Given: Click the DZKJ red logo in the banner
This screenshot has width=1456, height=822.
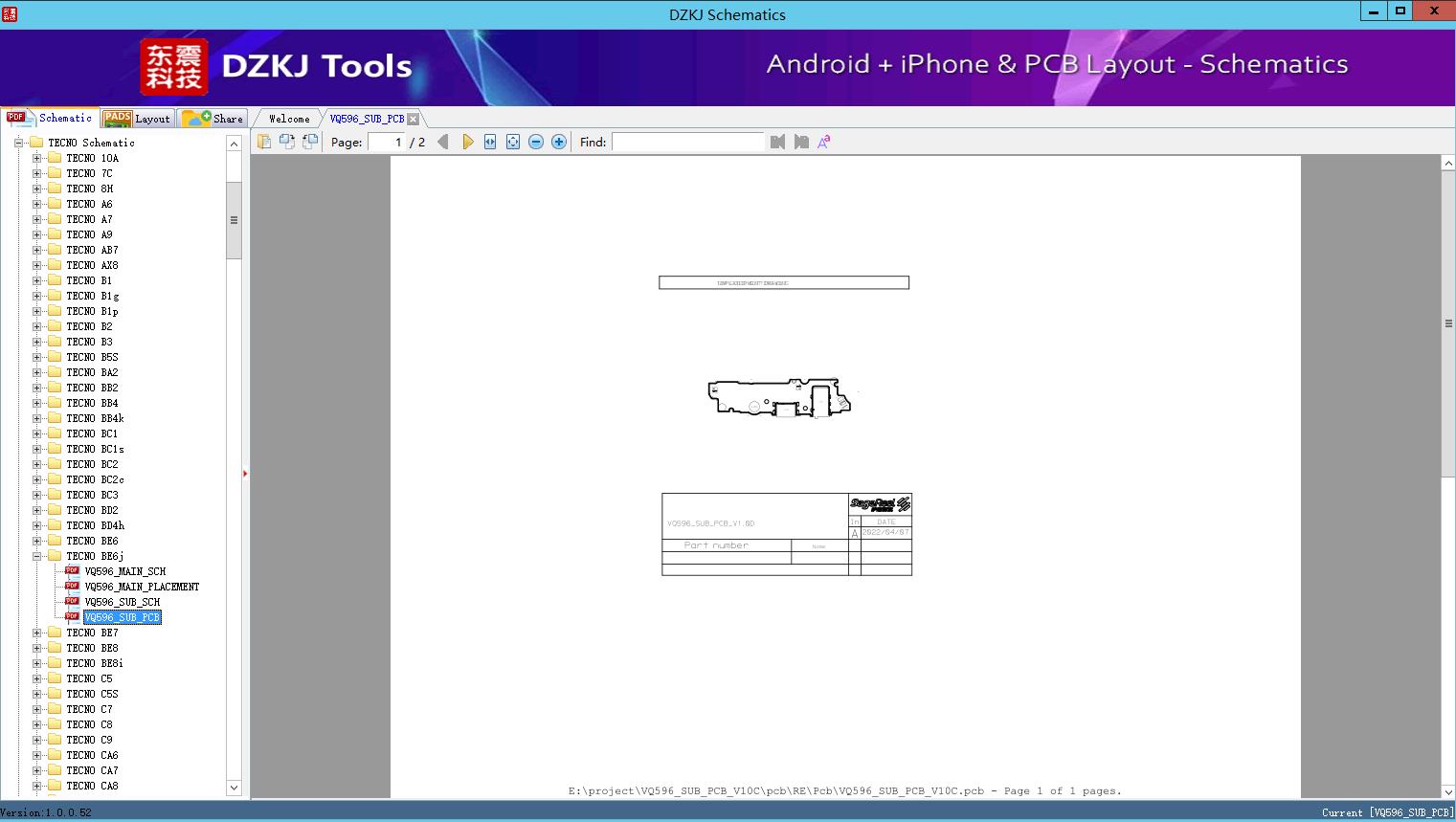Looking at the screenshot, I should 174,67.
